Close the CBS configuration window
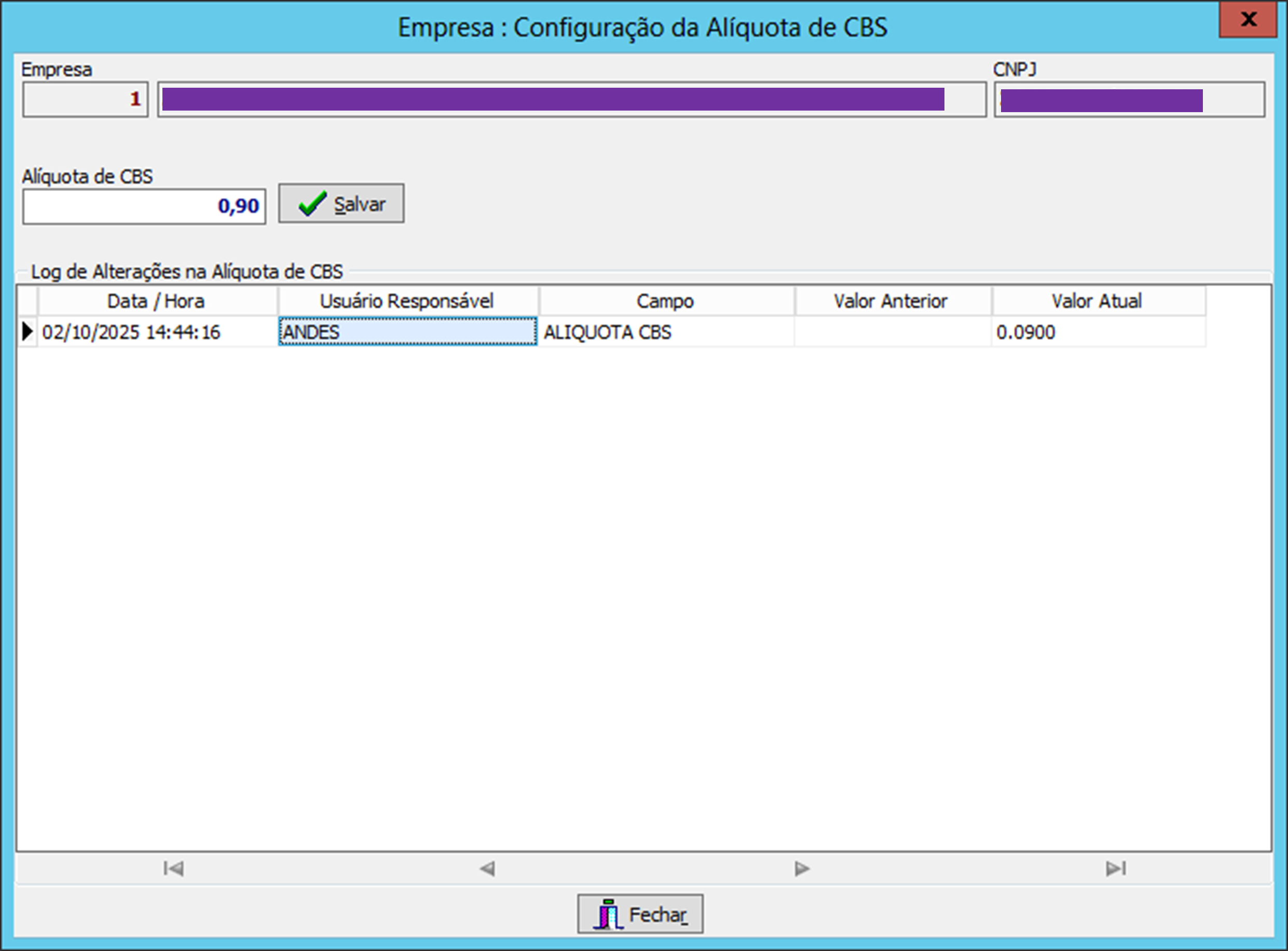The width and height of the screenshot is (1288, 951). pyautogui.click(x=1248, y=20)
